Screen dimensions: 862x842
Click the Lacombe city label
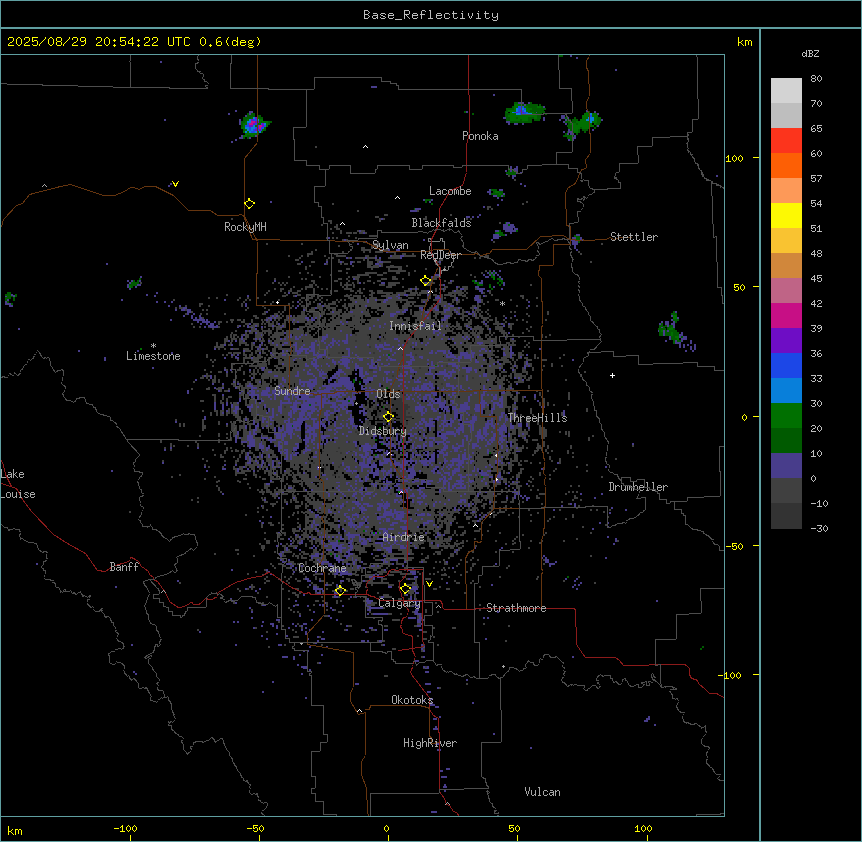pos(450,191)
